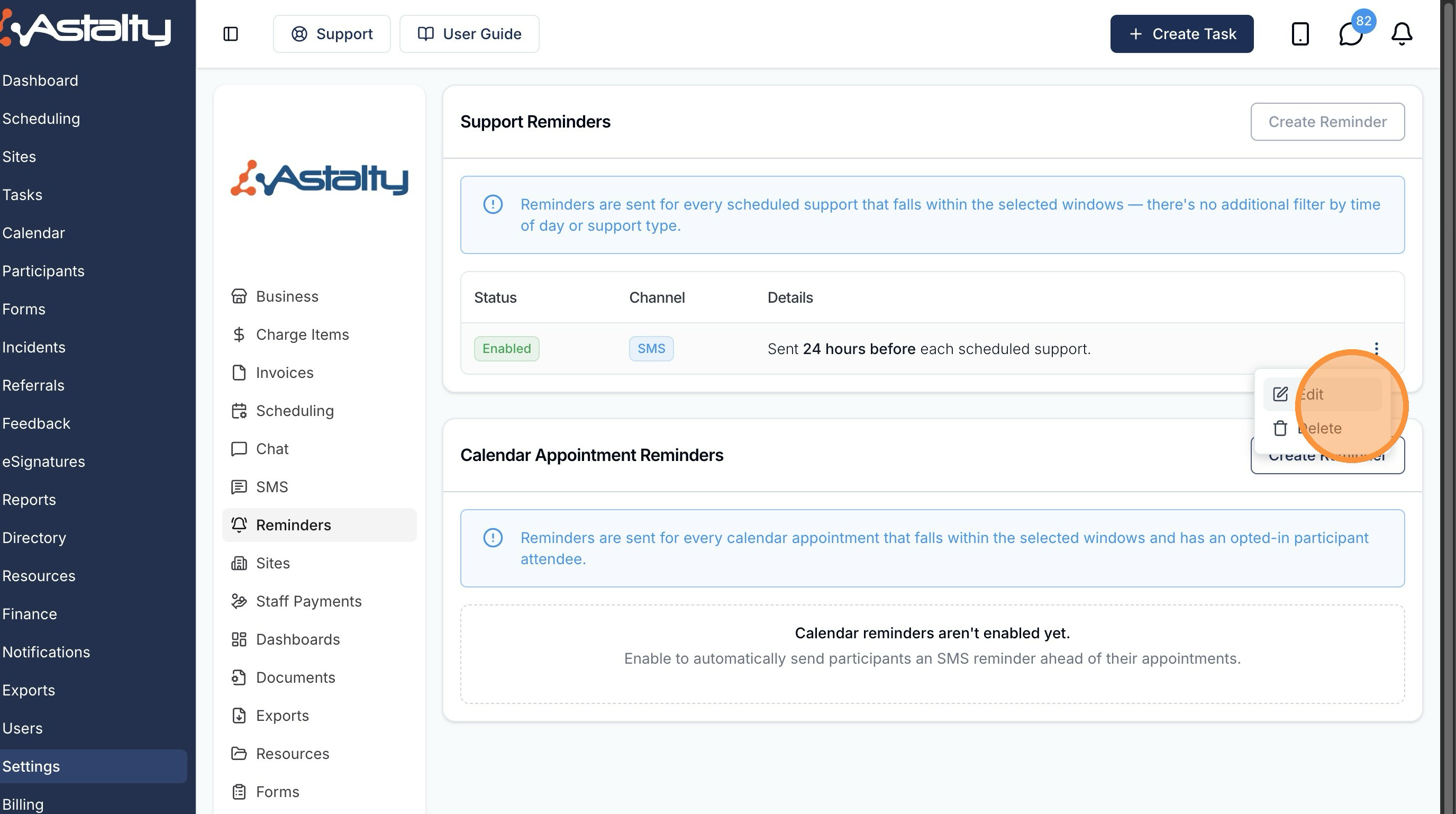This screenshot has width=1456, height=814.
Task: Open SMS settings
Action: [x=320, y=487]
